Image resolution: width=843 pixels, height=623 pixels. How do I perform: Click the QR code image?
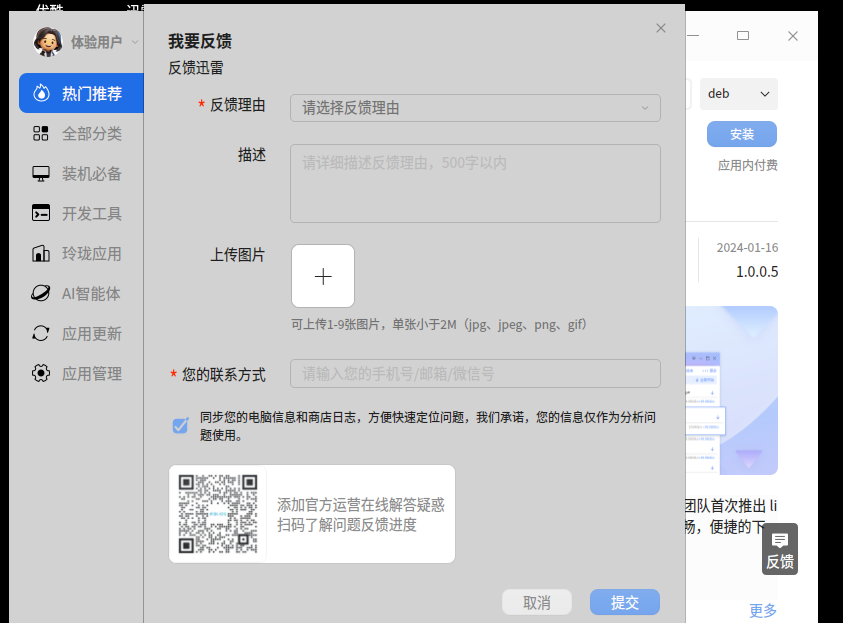coord(218,514)
